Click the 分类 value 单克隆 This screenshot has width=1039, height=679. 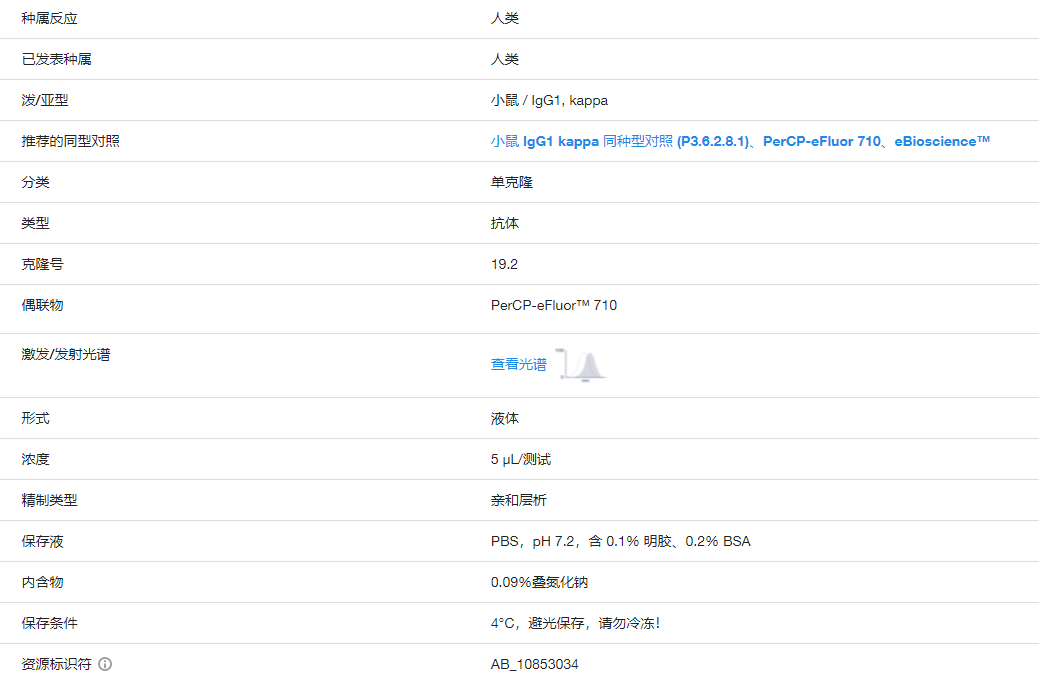pyautogui.click(x=503, y=182)
